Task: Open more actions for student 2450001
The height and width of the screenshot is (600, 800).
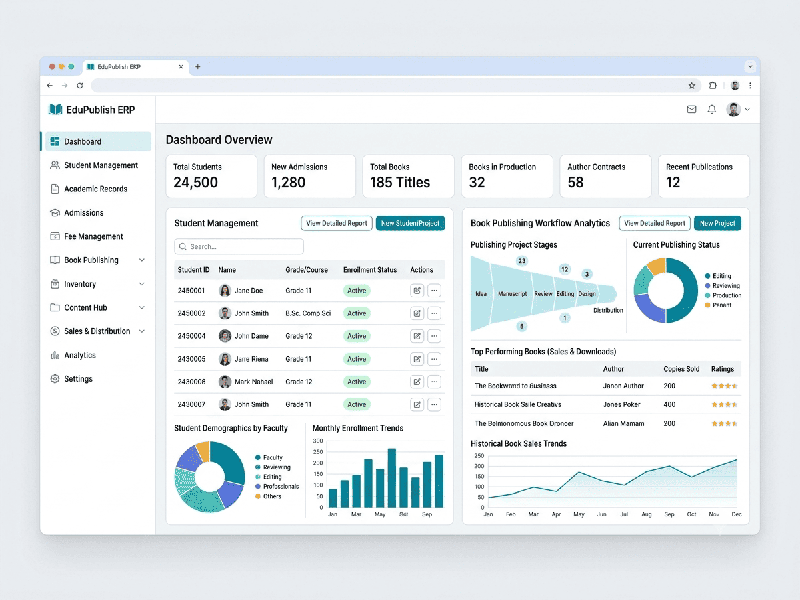Action: [434, 290]
